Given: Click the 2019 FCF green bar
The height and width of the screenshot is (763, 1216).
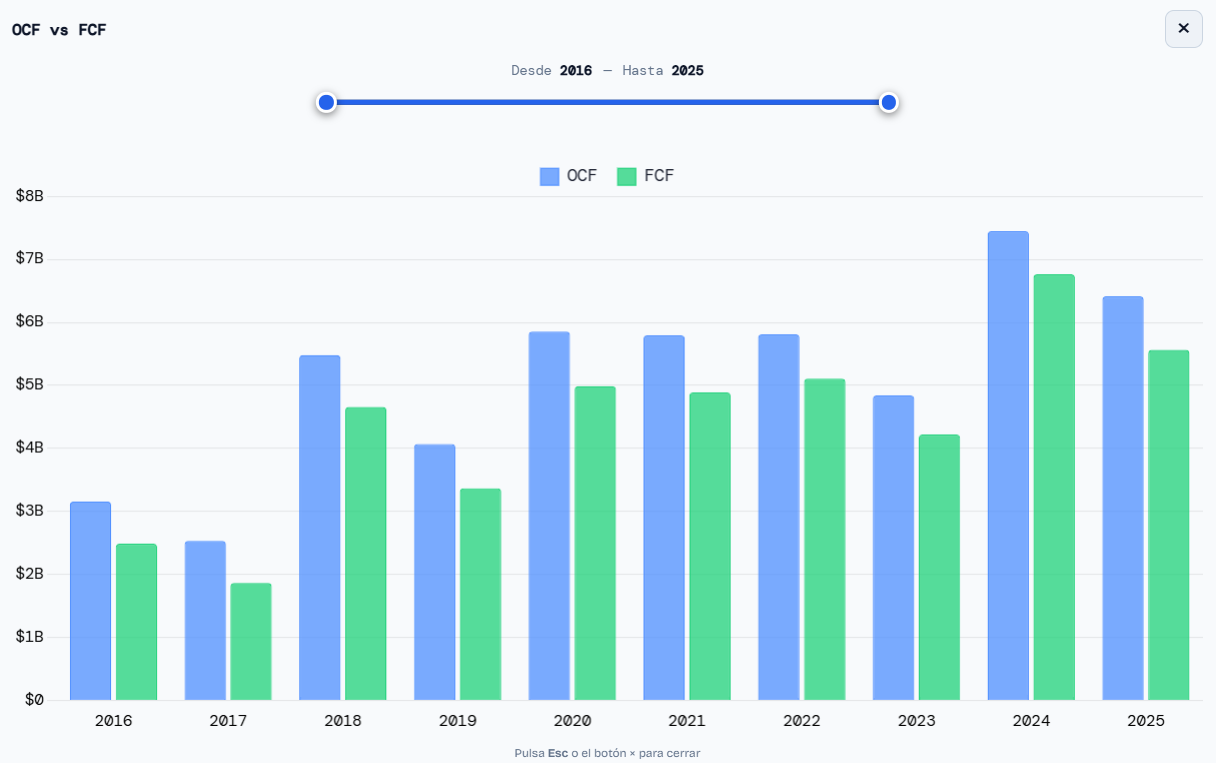Looking at the screenshot, I should click(x=480, y=594).
